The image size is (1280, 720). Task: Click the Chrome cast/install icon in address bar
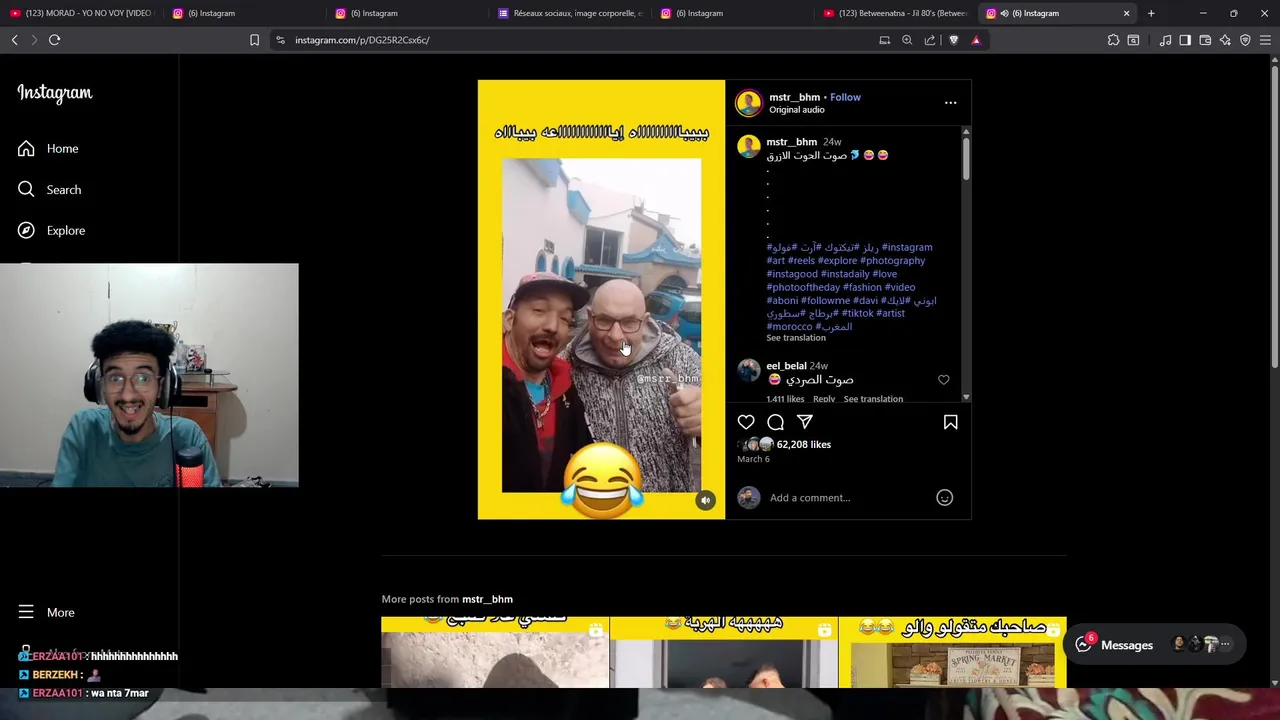pyautogui.click(x=884, y=40)
